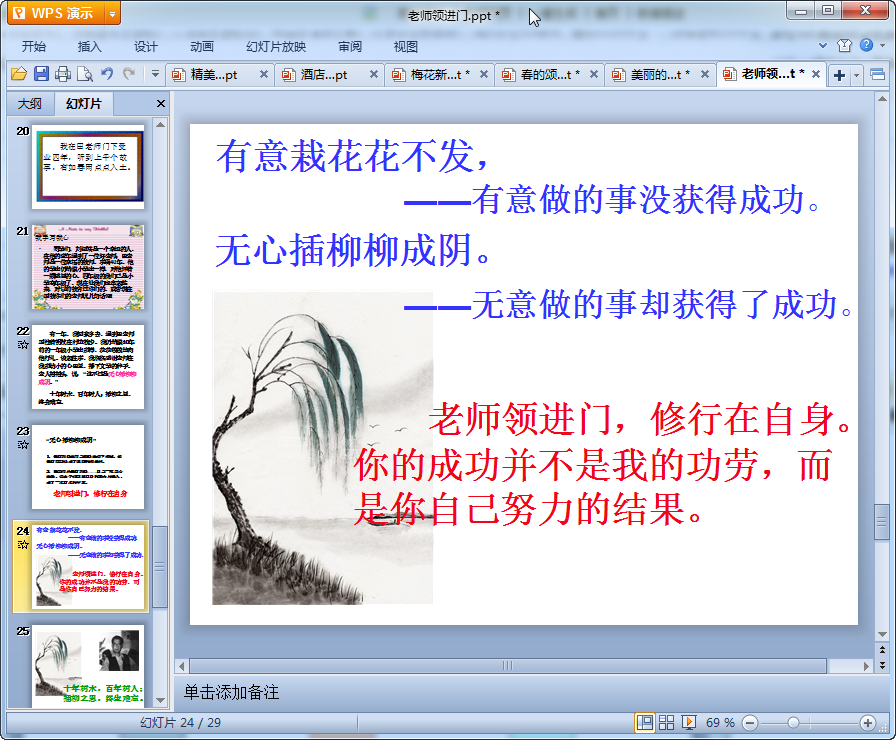Open the skin/shirt icon in title area

click(844, 45)
